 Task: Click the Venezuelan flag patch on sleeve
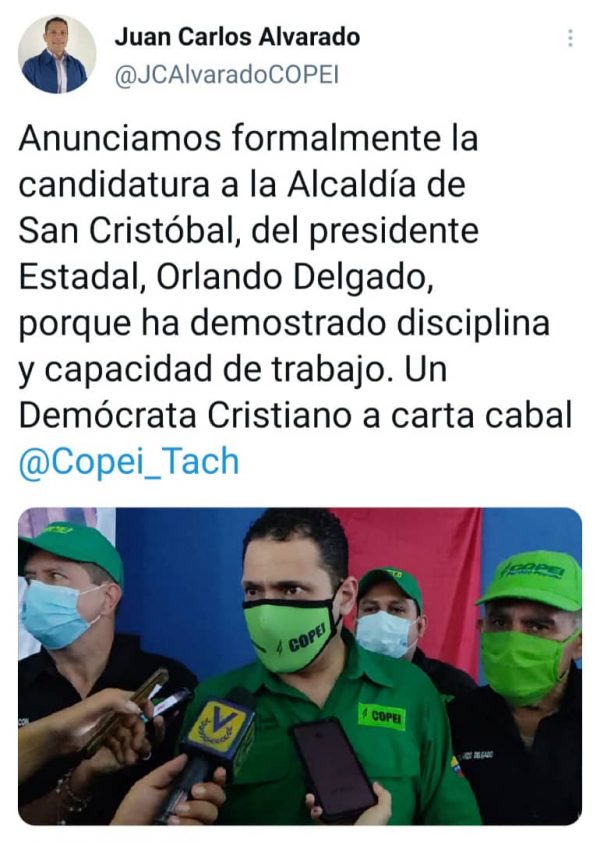click(454, 764)
